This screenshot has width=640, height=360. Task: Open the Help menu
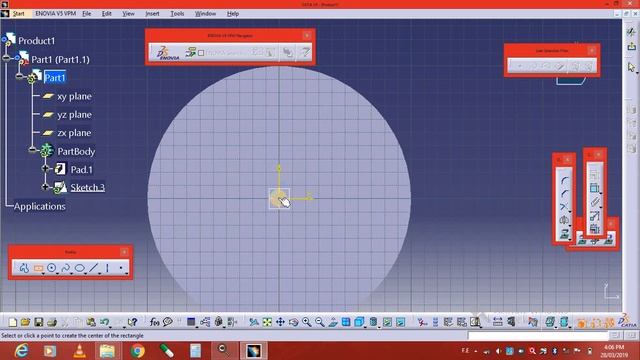(x=233, y=13)
